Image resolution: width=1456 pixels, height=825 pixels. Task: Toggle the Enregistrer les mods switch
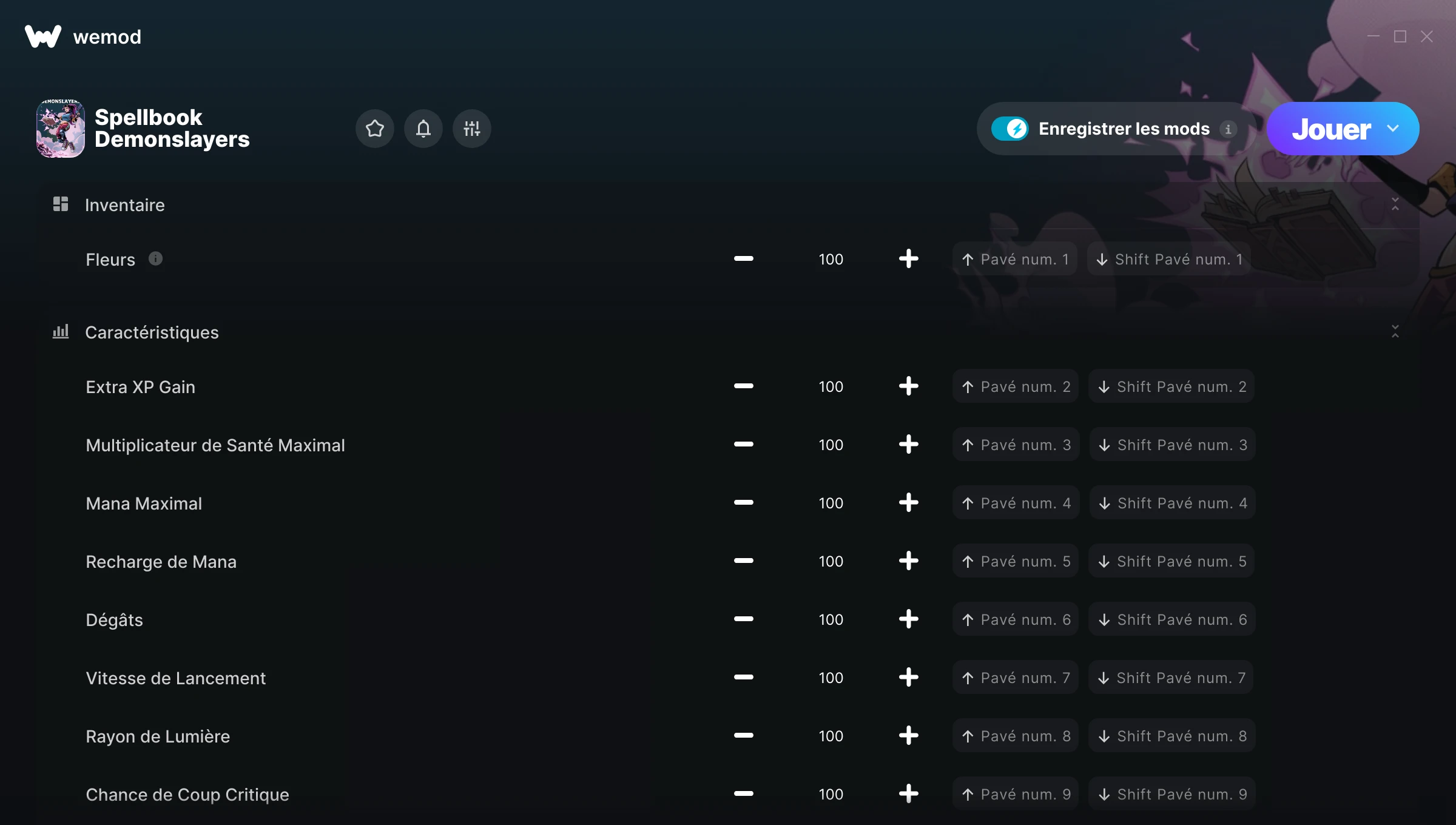click(1010, 129)
